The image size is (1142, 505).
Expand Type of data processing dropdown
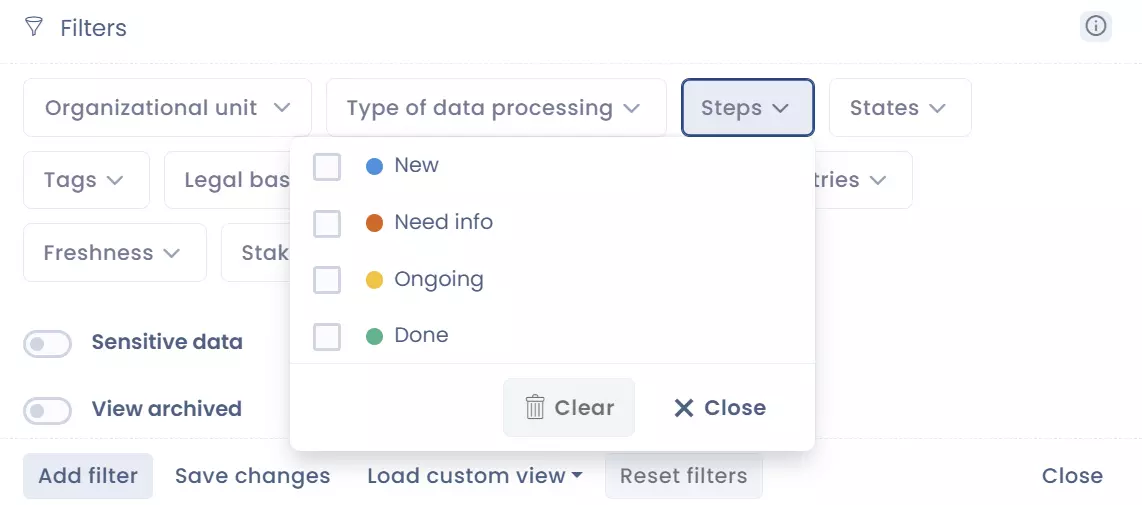click(495, 108)
